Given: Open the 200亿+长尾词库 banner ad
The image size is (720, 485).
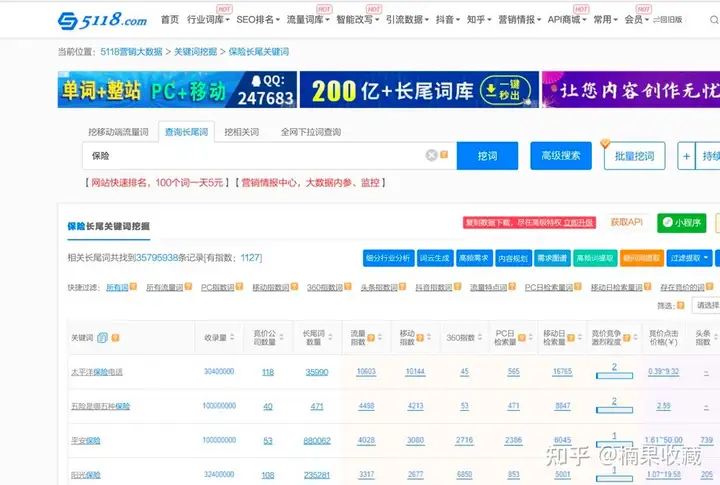Looking at the screenshot, I should pos(419,90).
